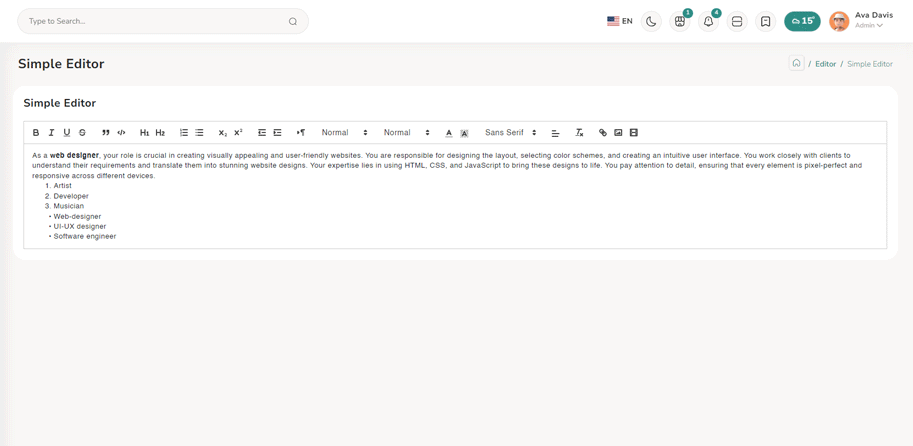The width and height of the screenshot is (913, 446).
Task: Go to Editor in the breadcrumb
Action: click(825, 64)
